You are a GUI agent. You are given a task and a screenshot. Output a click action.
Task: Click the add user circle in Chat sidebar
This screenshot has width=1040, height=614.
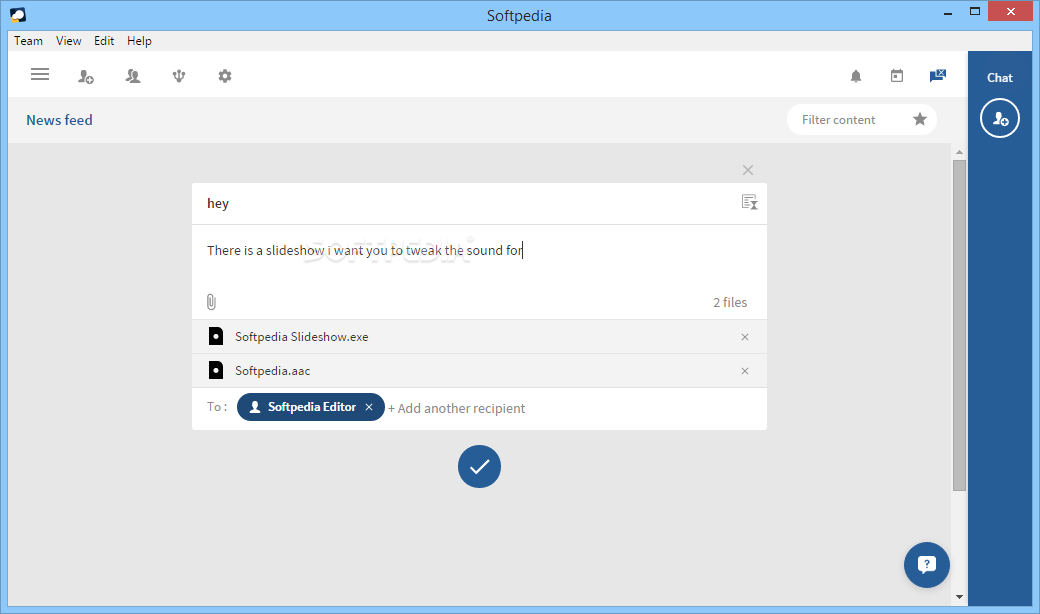point(1000,118)
